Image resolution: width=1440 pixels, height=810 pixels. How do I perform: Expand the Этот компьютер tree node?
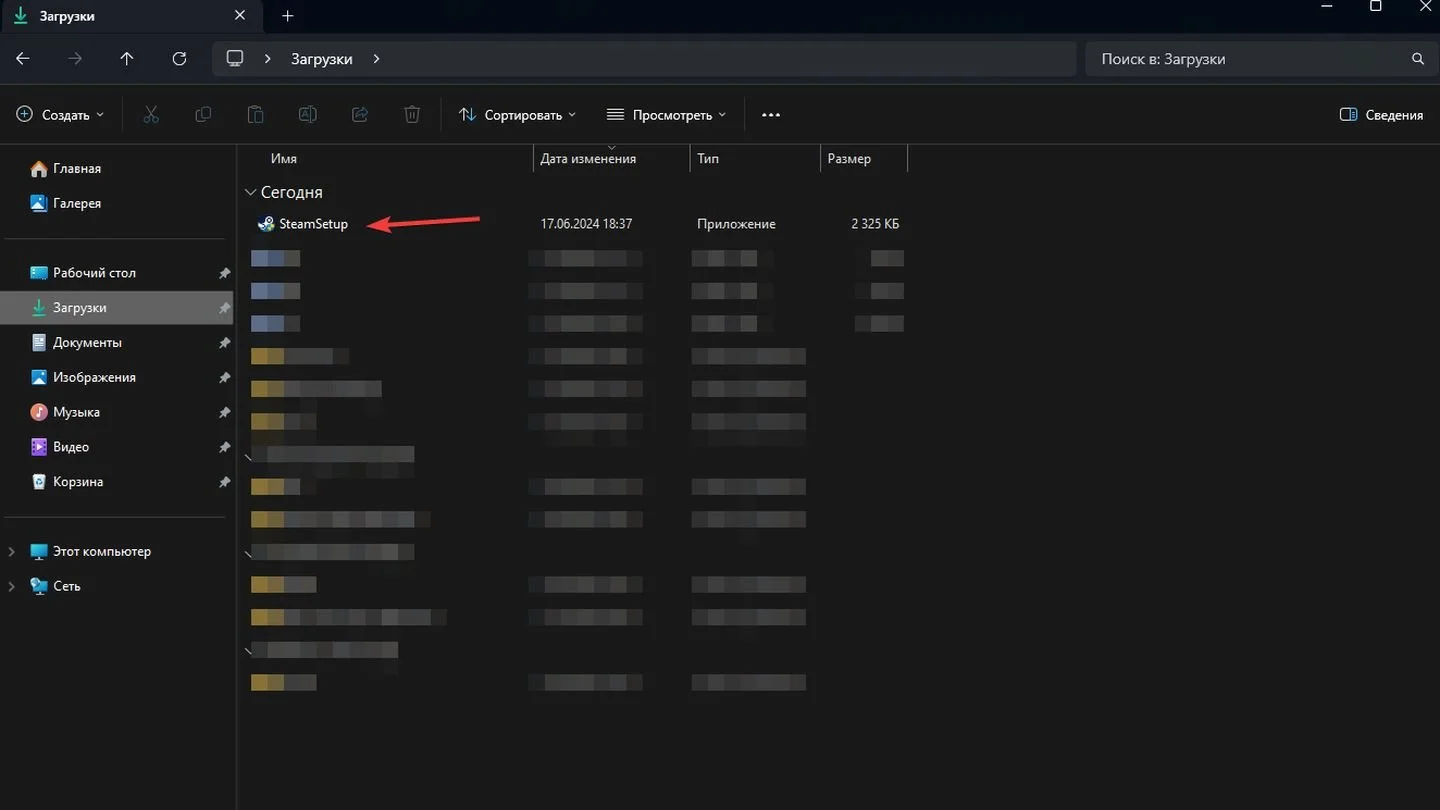[x=11, y=551]
